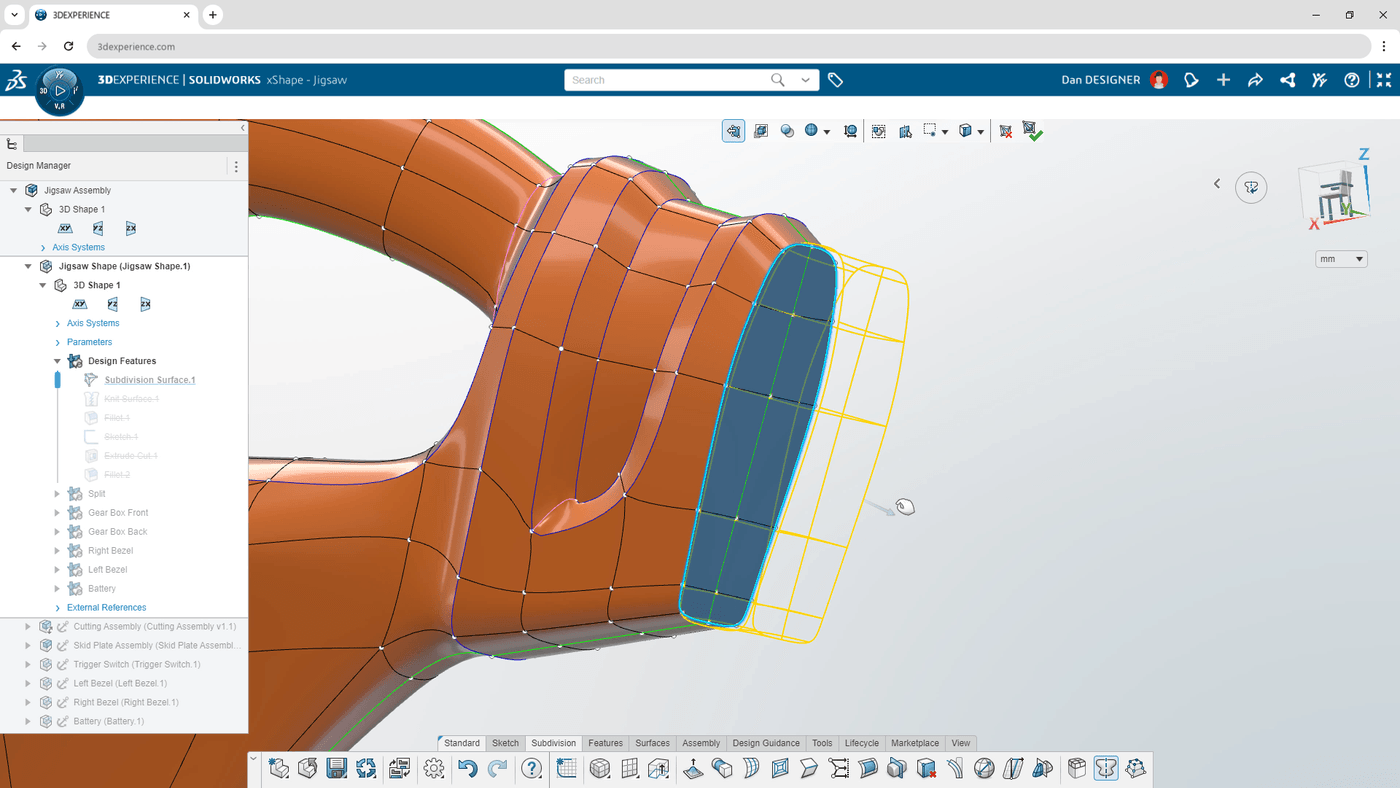Switch to the Surfaces tab
This screenshot has width=1400, height=788.
click(651, 743)
